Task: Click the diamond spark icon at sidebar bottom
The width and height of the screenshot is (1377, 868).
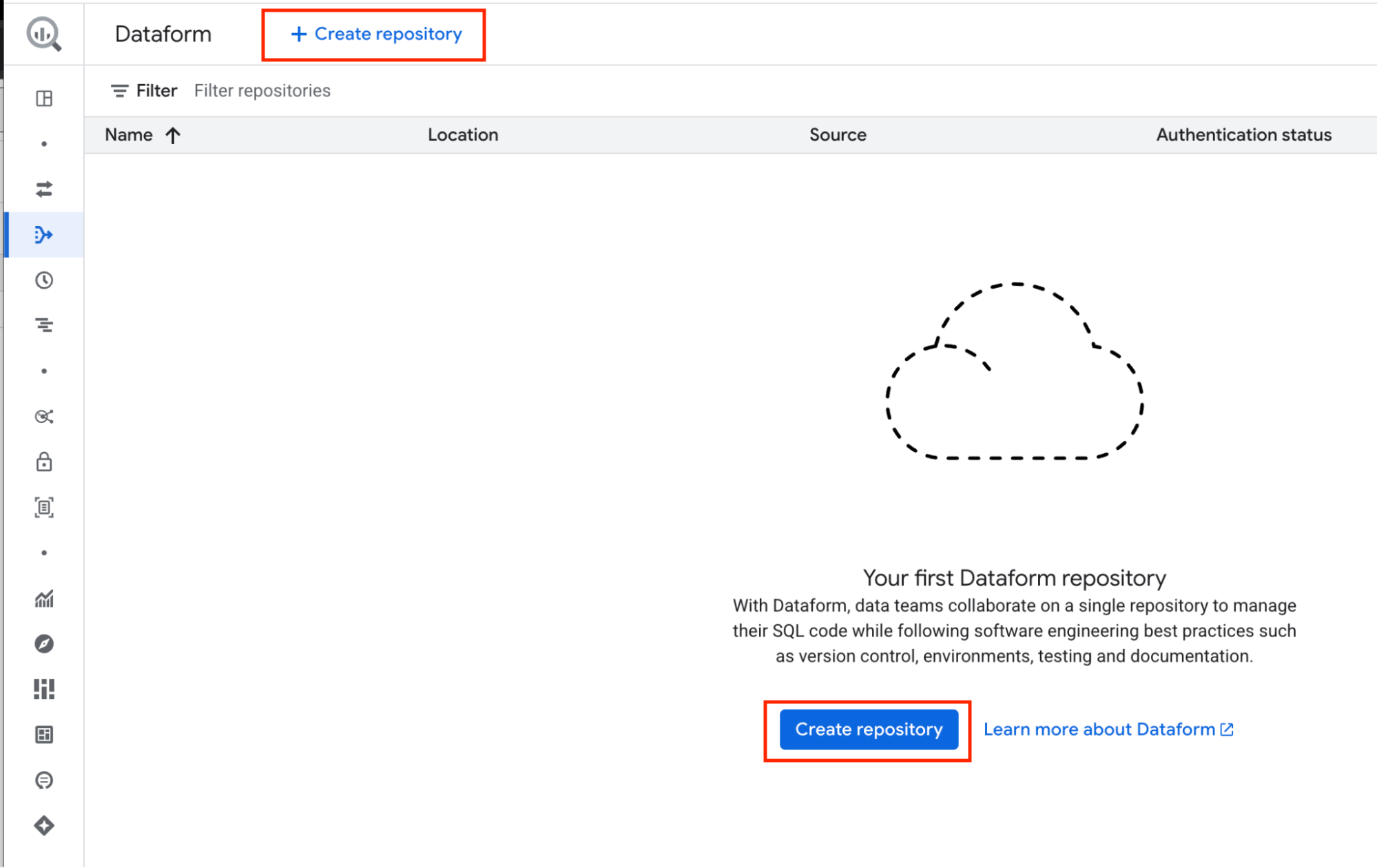Action: pos(44,825)
